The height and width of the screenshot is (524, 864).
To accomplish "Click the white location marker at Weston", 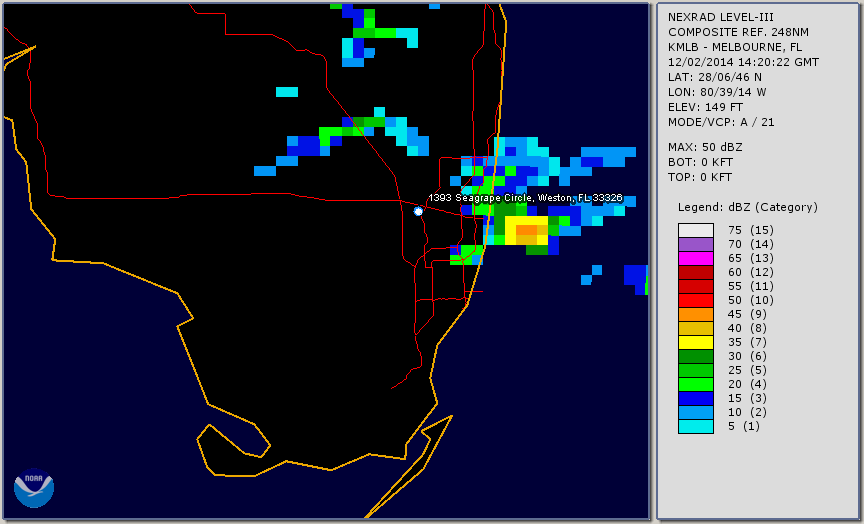I will [418, 211].
